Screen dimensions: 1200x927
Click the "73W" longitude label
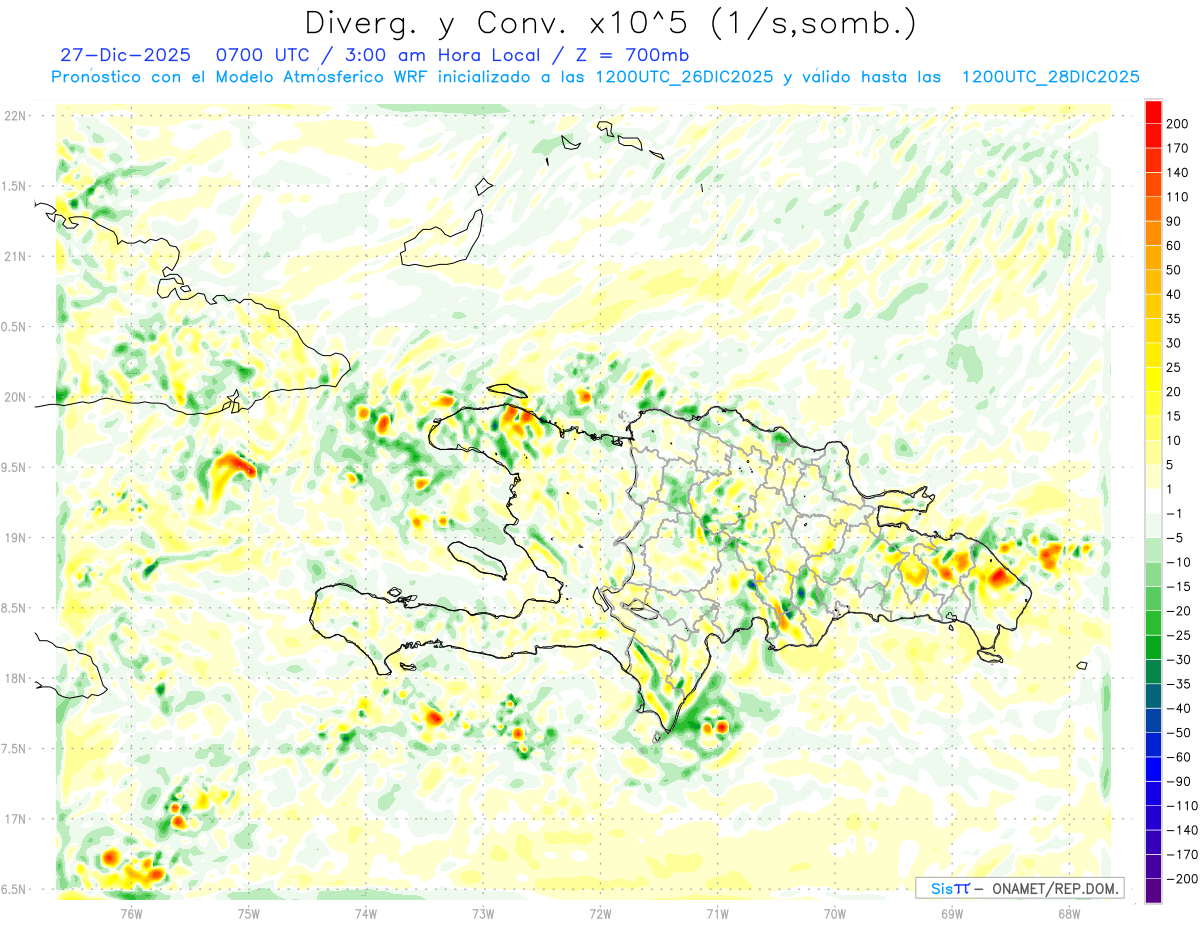coord(483,912)
